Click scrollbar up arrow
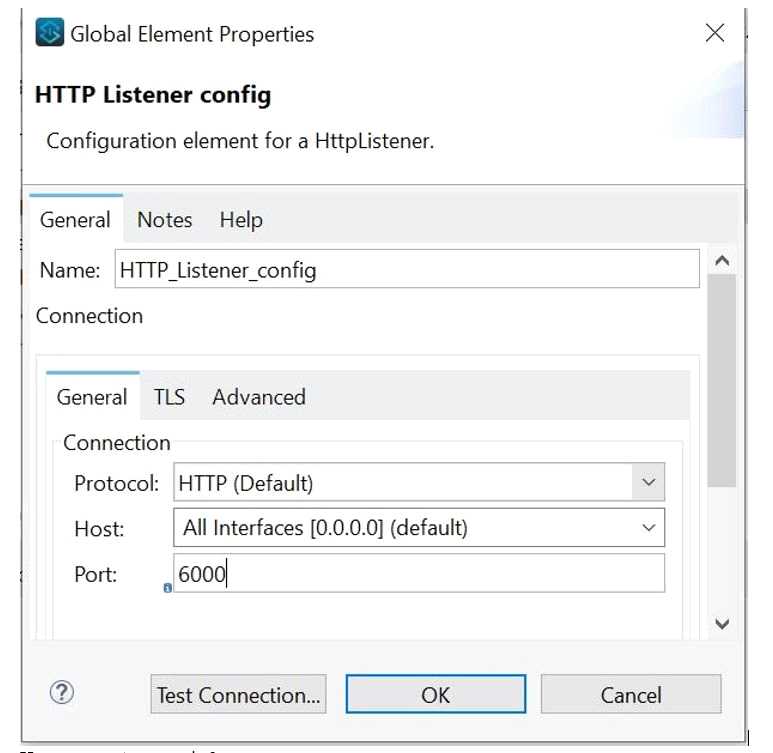Image resolution: width=773 pixels, height=753 pixels. [x=722, y=260]
